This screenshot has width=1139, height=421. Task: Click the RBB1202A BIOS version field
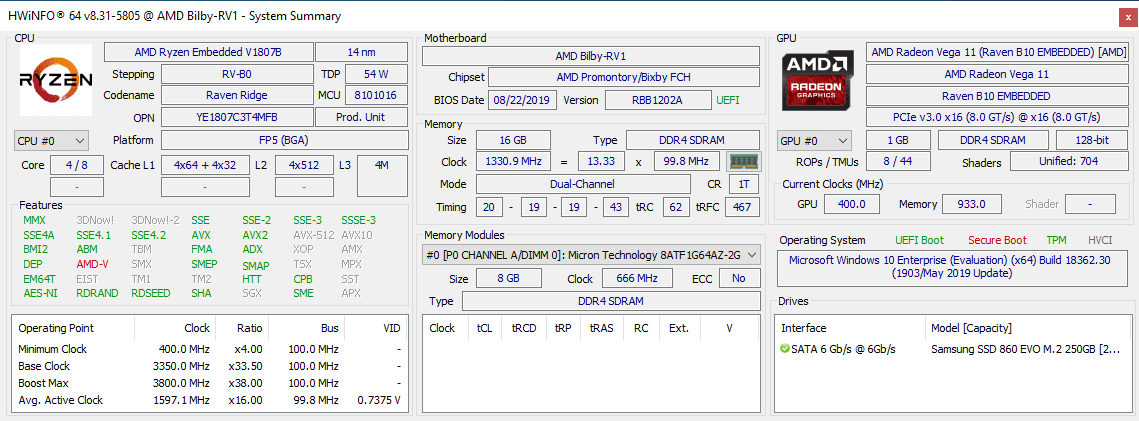658,100
